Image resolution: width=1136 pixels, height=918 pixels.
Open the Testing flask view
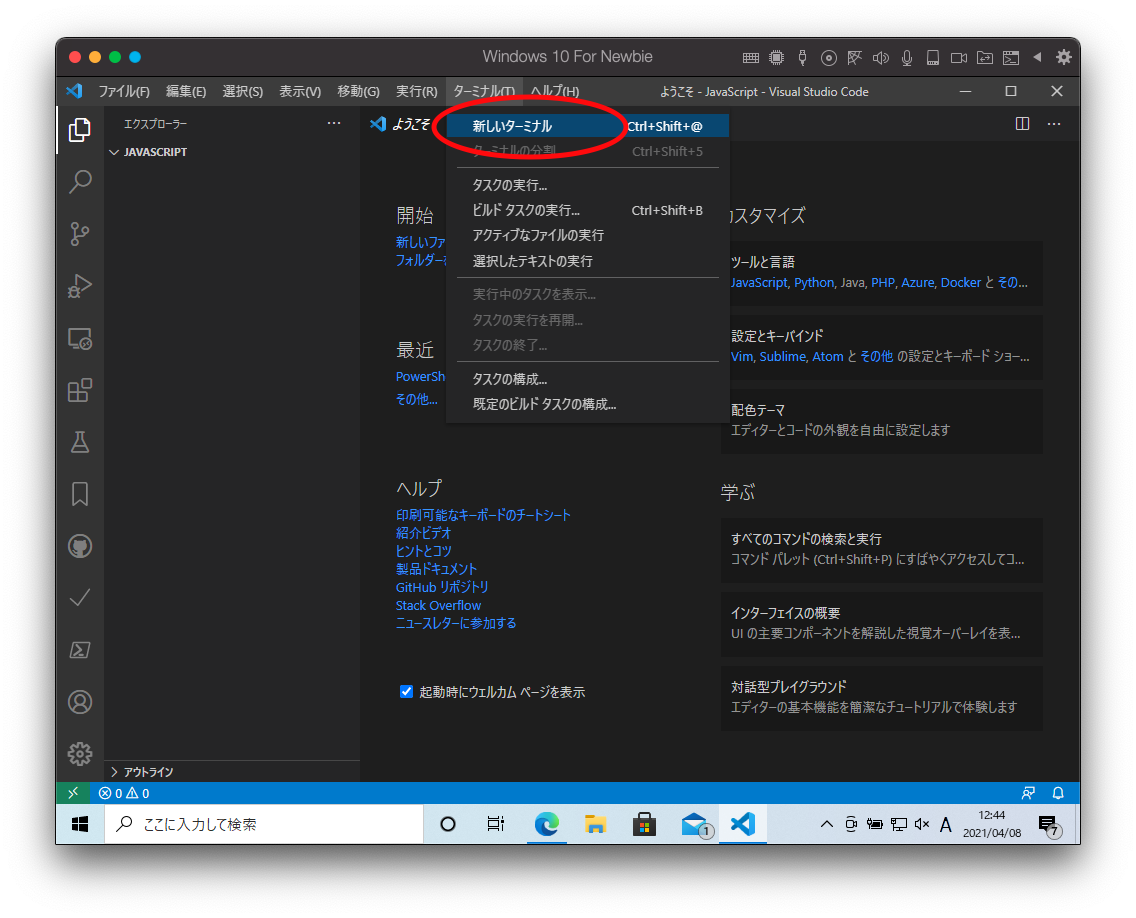point(80,442)
